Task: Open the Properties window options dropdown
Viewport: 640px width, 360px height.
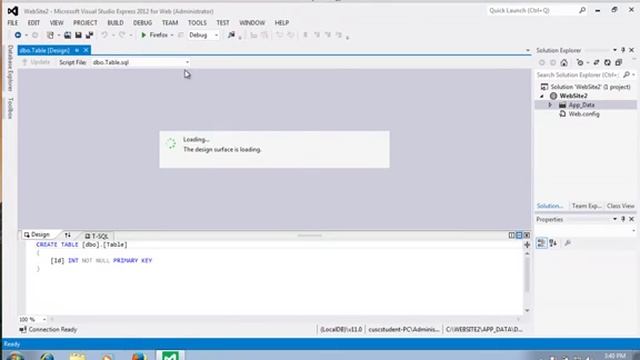Action: point(615,219)
